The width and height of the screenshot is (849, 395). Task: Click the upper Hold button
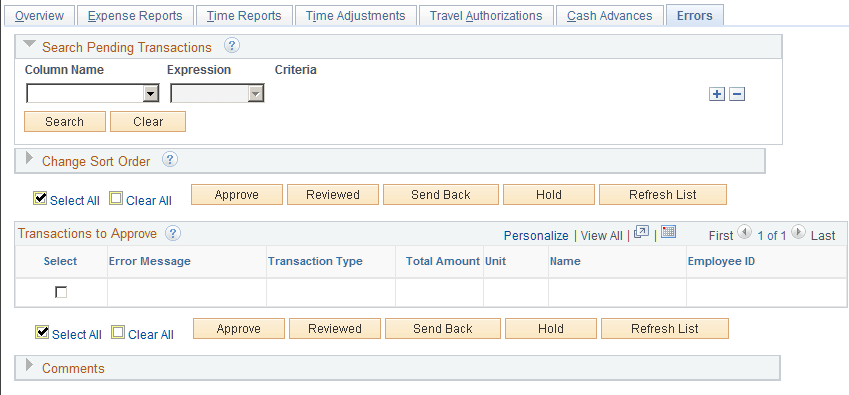click(x=548, y=195)
